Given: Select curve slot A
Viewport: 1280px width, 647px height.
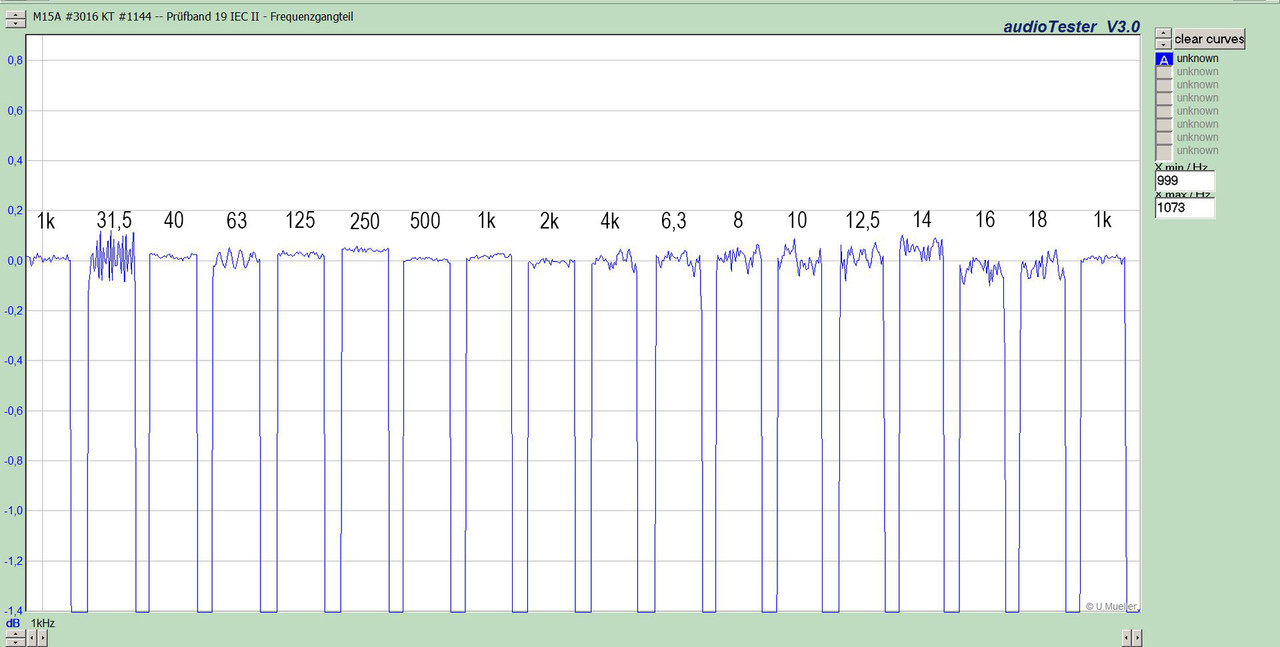Looking at the screenshot, I should [1163, 59].
